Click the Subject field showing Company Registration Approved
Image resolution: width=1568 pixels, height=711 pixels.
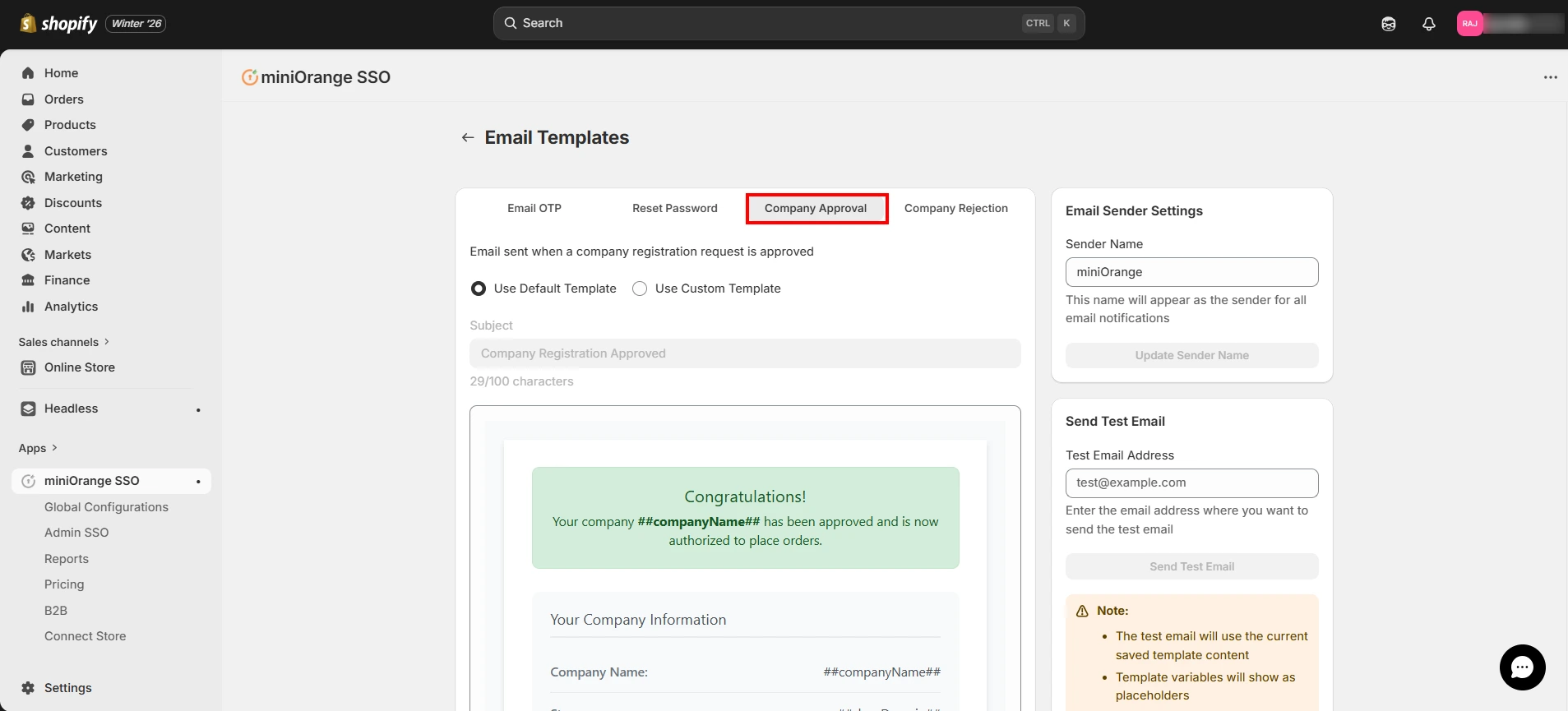coord(745,353)
